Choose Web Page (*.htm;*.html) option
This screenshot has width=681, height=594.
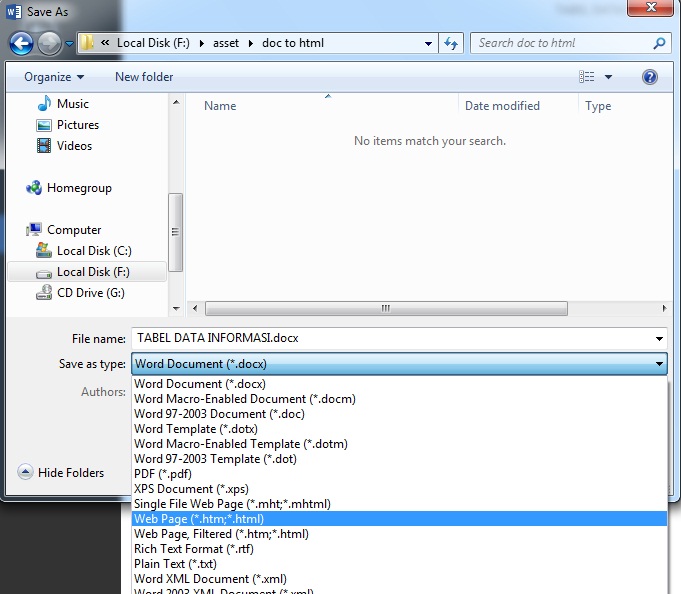pyautogui.click(x=399, y=519)
